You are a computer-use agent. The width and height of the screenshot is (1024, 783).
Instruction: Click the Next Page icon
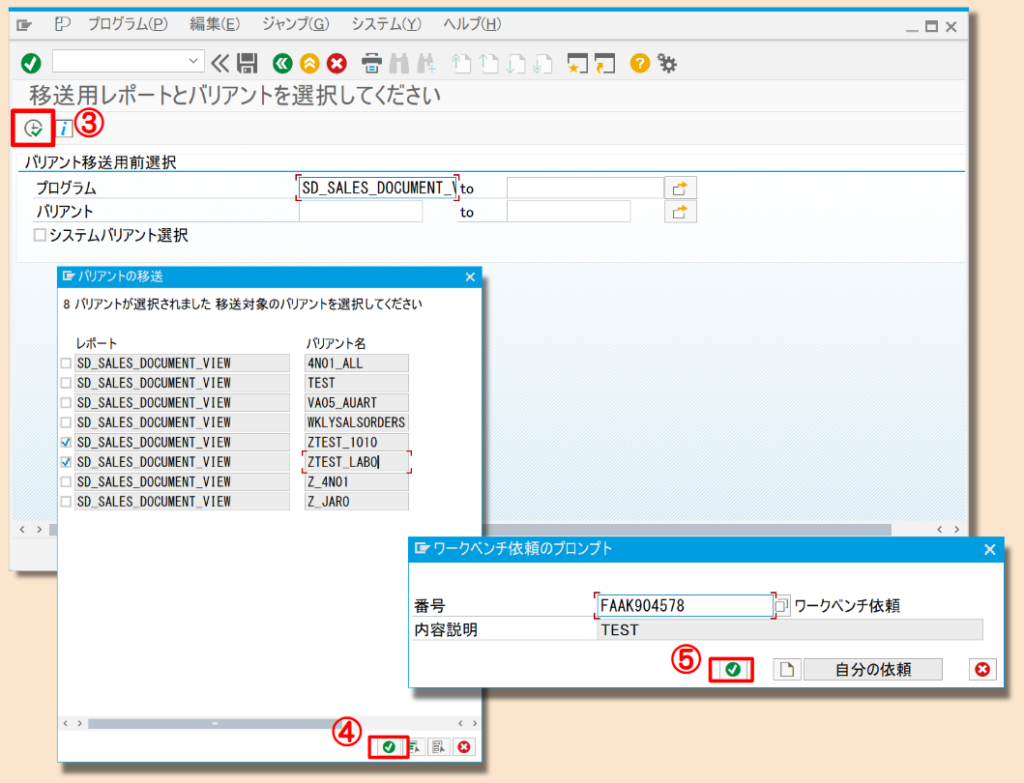tap(517, 63)
